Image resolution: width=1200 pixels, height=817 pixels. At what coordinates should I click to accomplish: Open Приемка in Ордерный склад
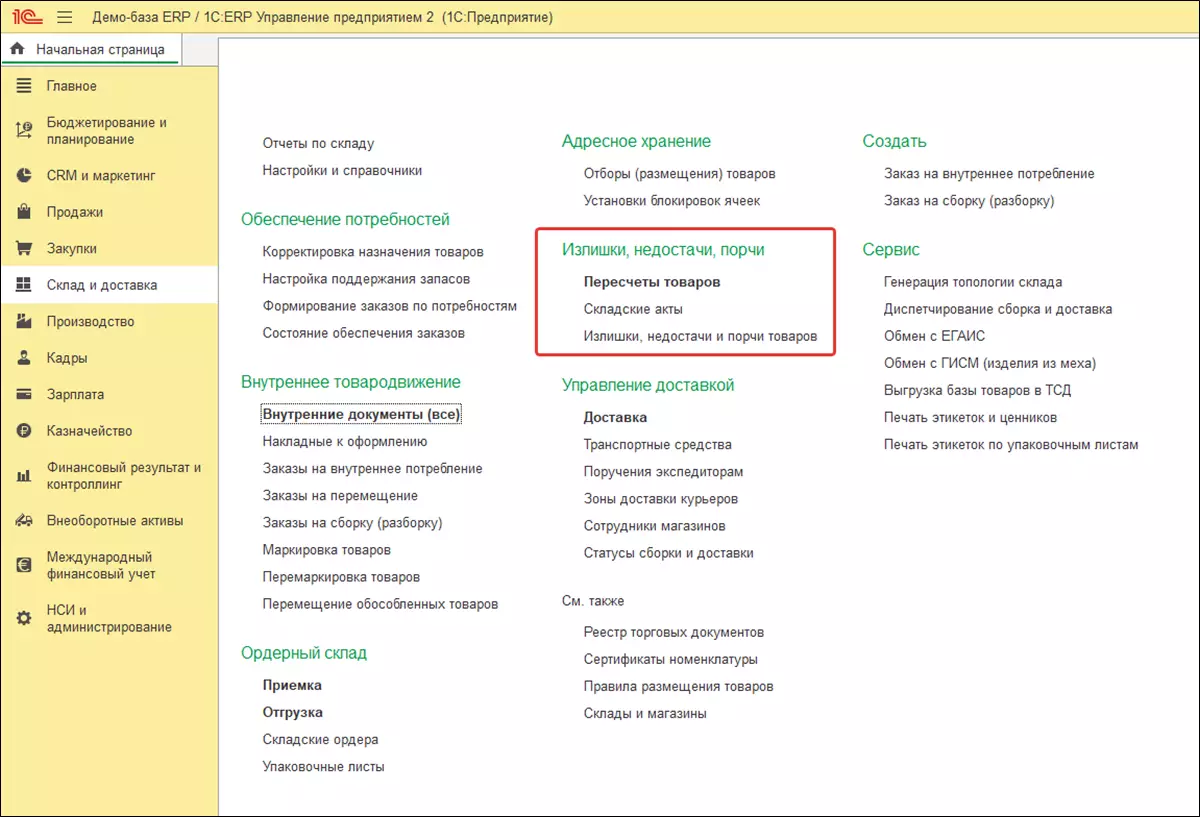click(x=292, y=686)
